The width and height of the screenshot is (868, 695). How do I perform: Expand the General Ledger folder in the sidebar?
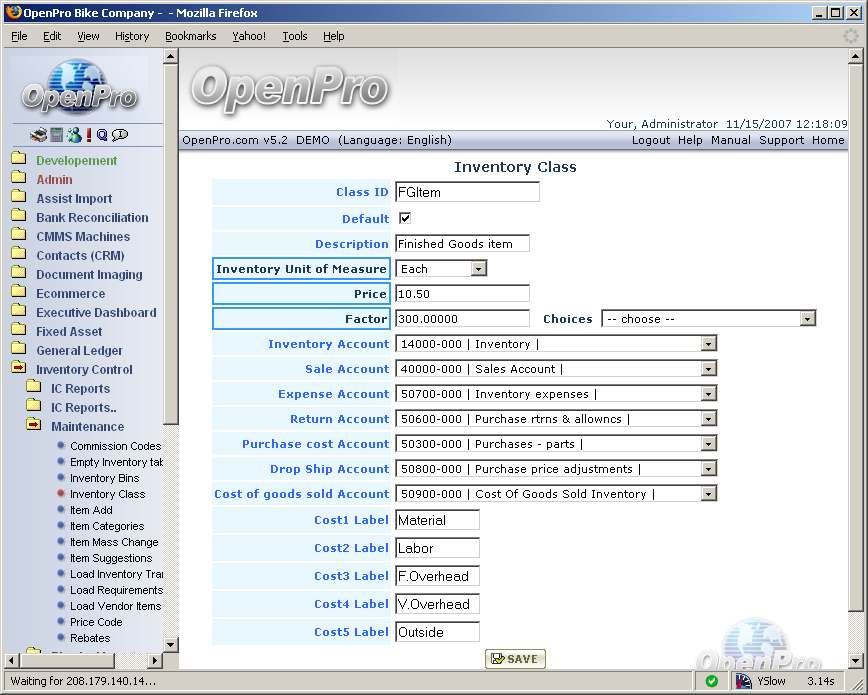(x=79, y=351)
